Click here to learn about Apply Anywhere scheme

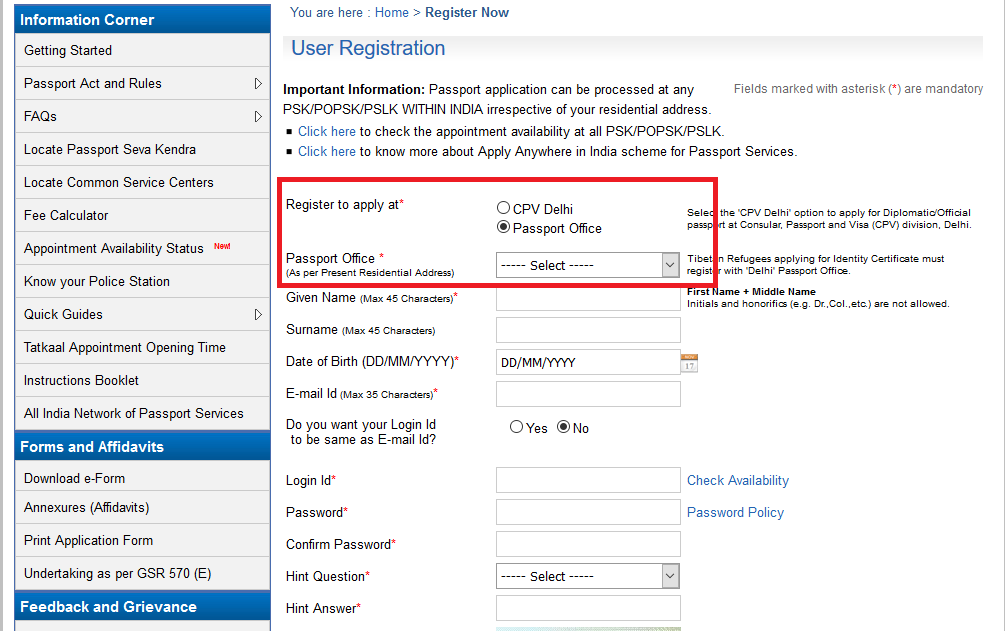327,151
